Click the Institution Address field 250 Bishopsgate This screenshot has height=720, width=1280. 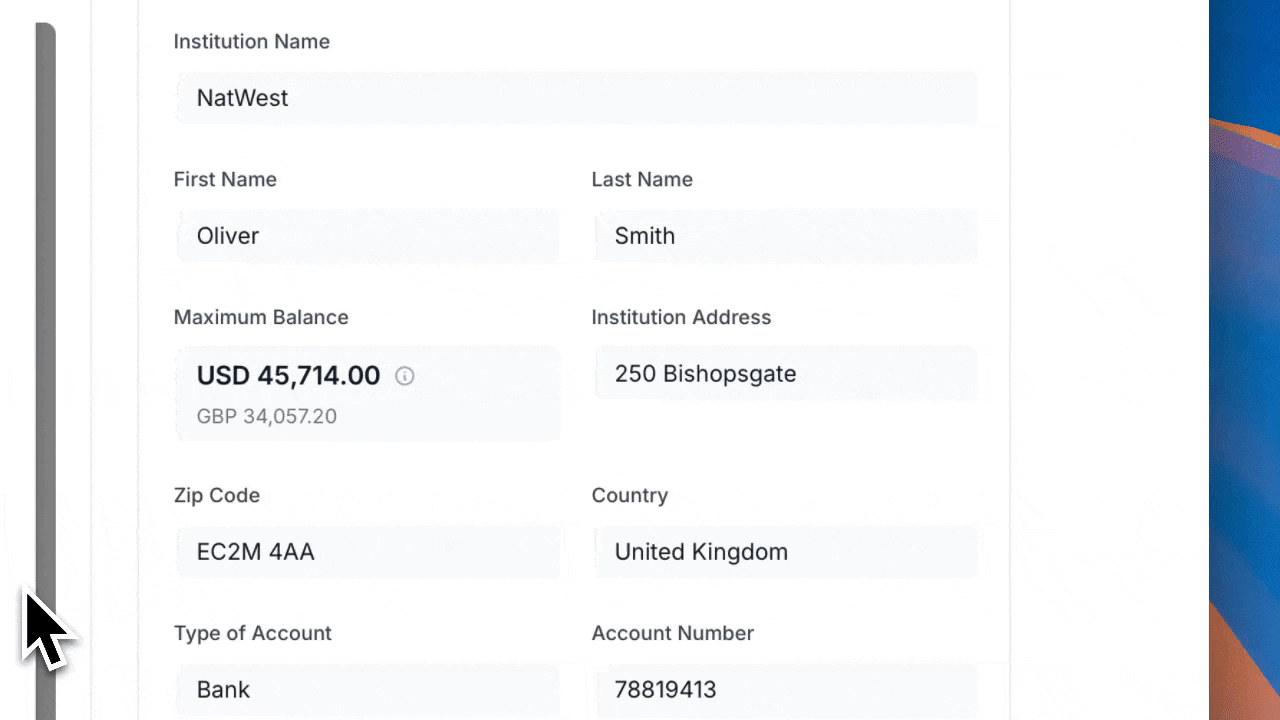click(785, 374)
